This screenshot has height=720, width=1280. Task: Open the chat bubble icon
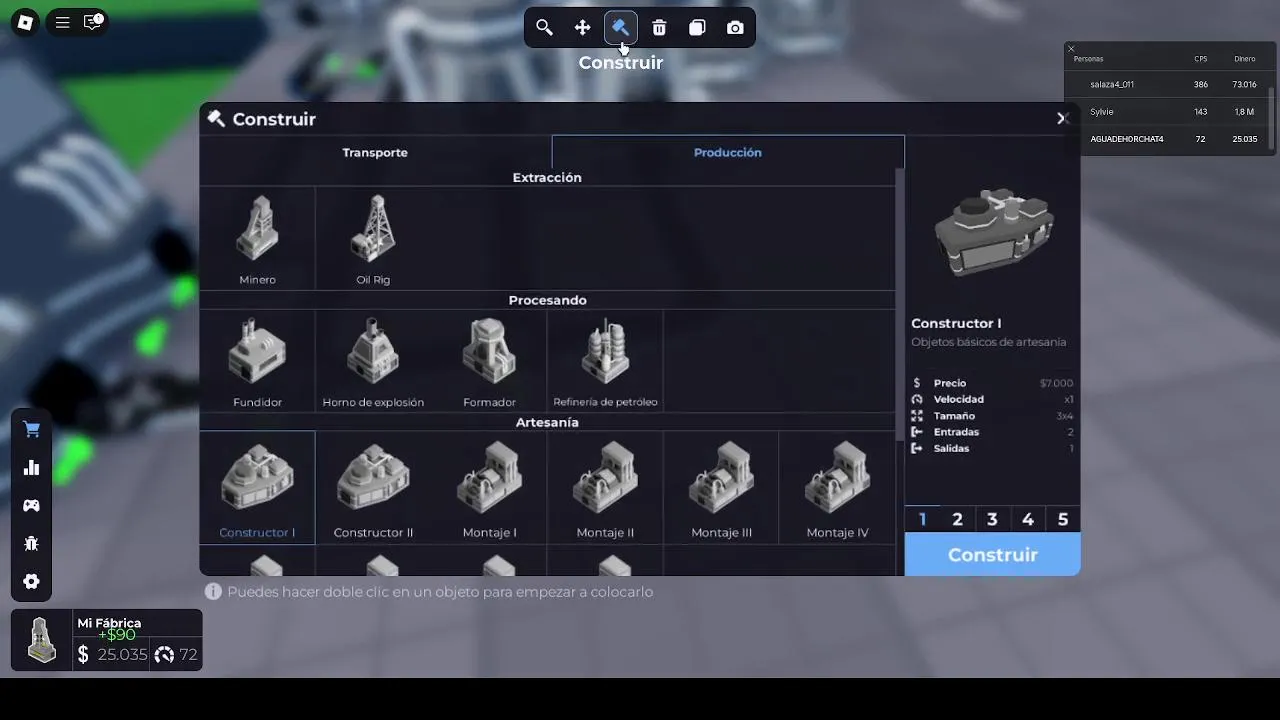pos(93,21)
